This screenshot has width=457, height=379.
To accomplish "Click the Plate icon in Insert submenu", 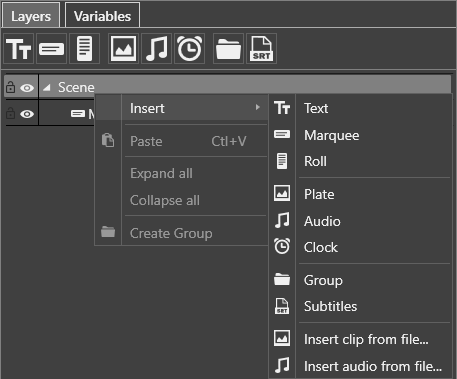I will [282, 193].
